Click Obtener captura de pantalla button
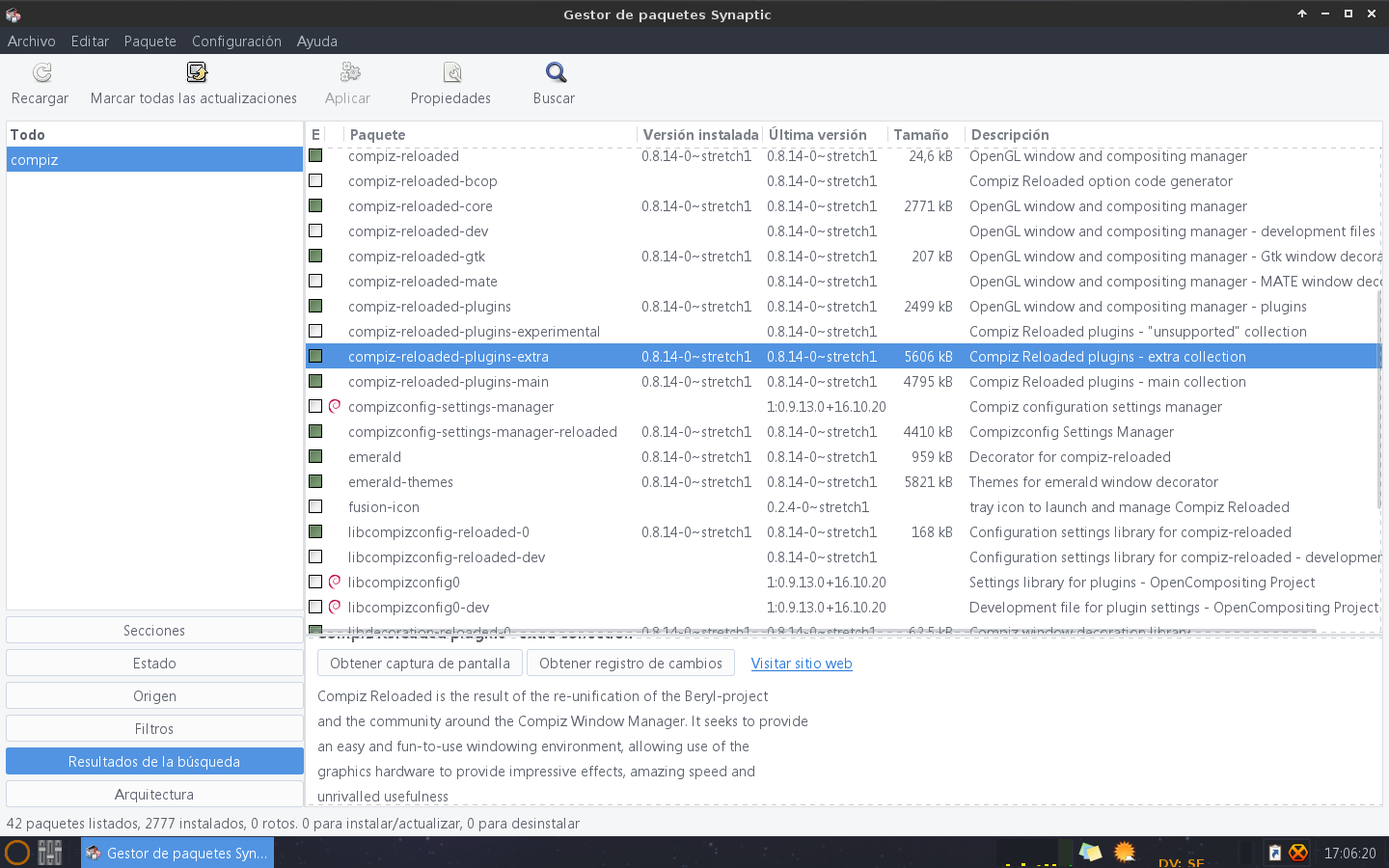 [420, 664]
